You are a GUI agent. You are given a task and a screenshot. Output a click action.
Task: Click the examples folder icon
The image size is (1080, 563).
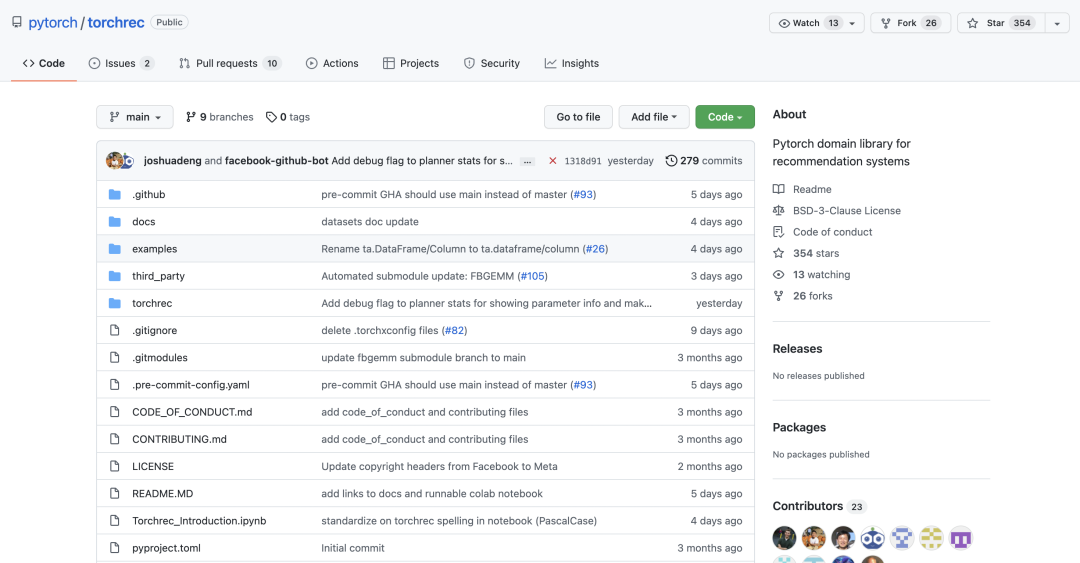[x=114, y=249]
